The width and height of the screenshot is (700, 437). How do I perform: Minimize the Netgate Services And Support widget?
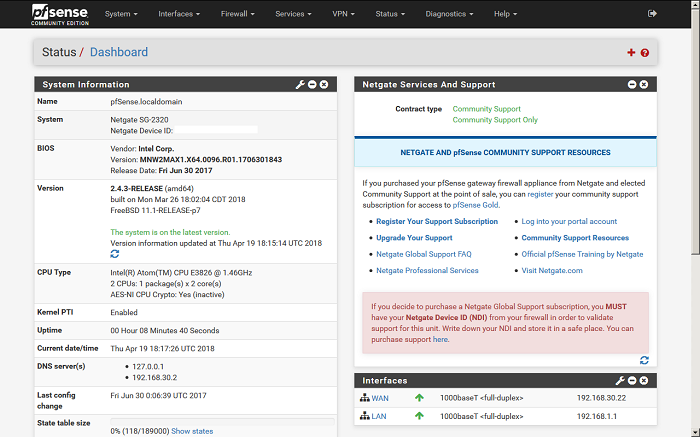pyautogui.click(x=631, y=85)
